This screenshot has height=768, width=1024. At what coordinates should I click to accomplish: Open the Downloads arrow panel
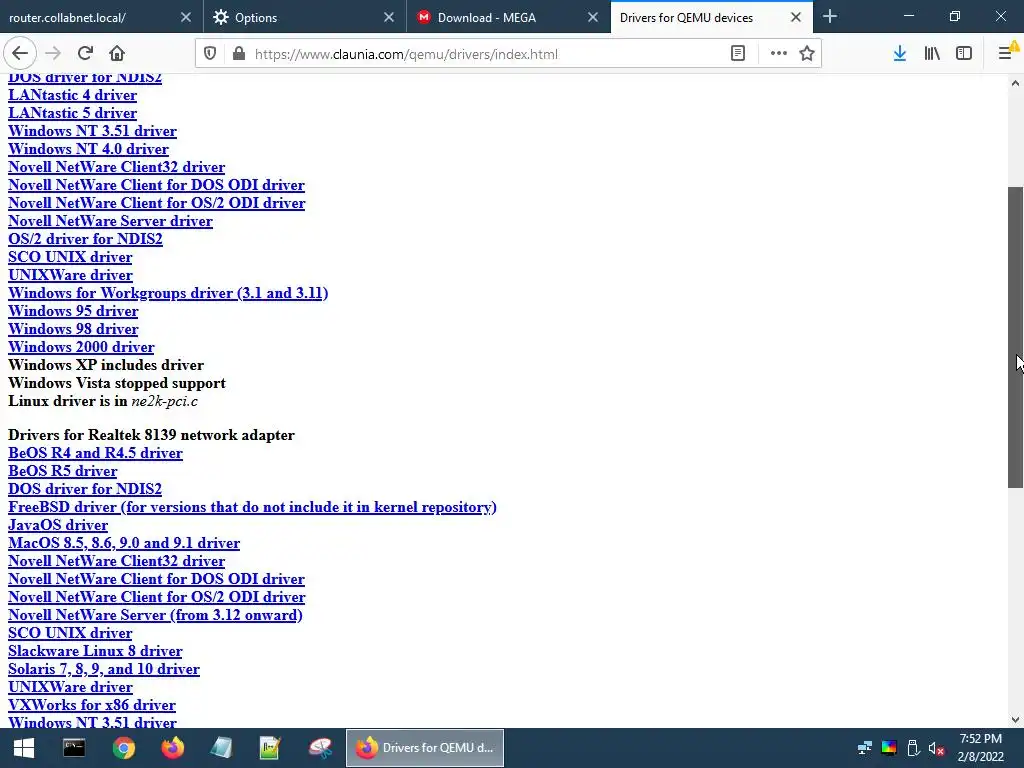tap(900, 54)
